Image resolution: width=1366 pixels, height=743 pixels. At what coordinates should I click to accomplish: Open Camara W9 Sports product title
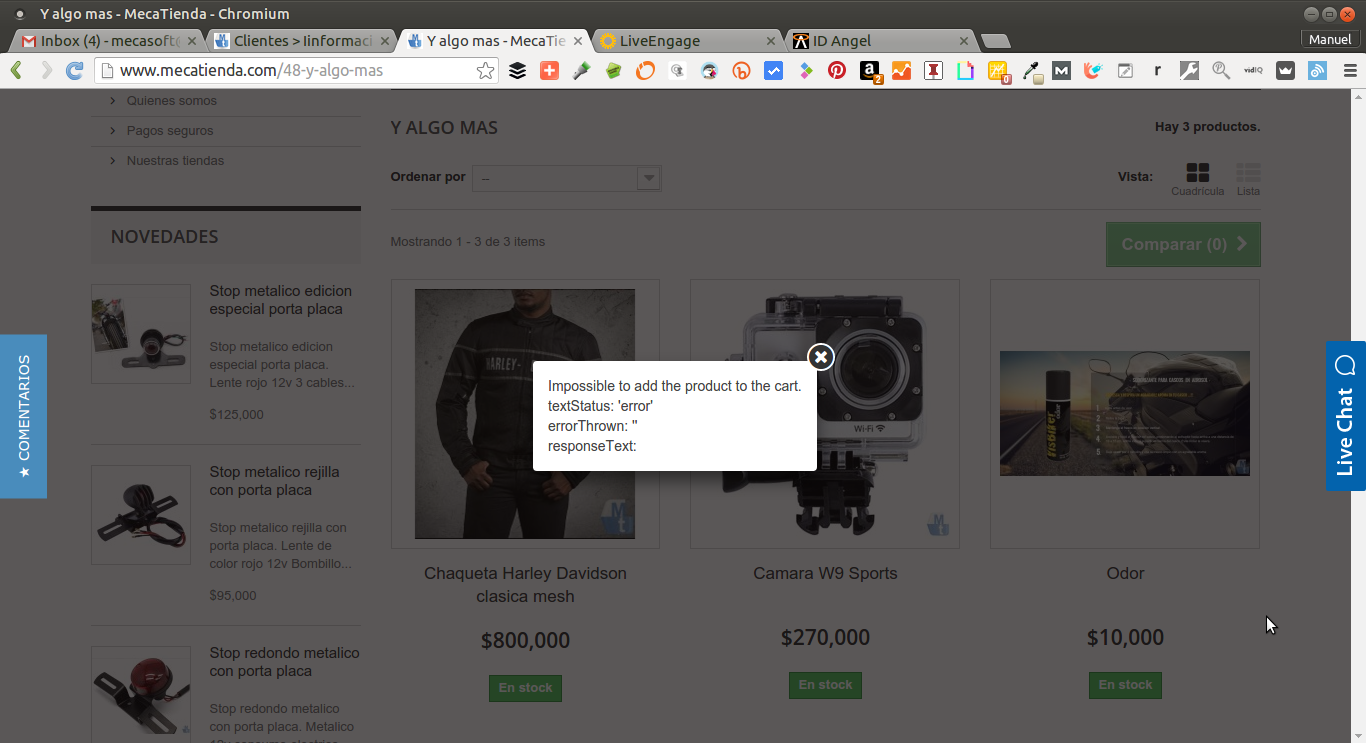(825, 573)
